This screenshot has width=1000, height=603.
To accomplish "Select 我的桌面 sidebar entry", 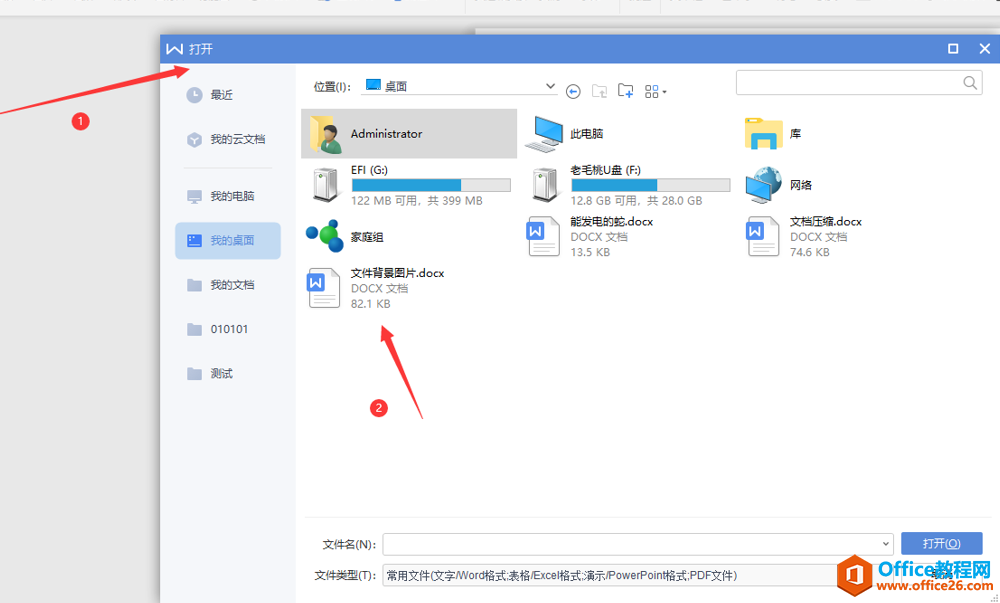I will [228, 240].
